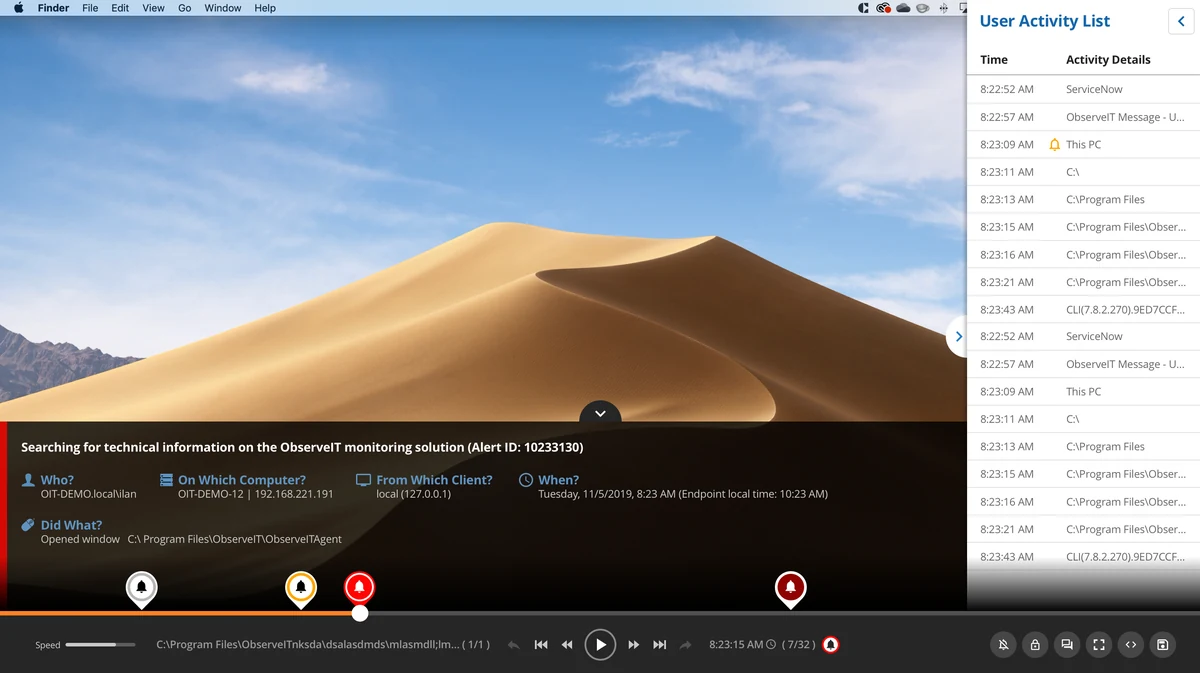Image resolution: width=1200 pixels, height=673 pixels.
Task: Open the Go menu
Action: pos(185,8)
